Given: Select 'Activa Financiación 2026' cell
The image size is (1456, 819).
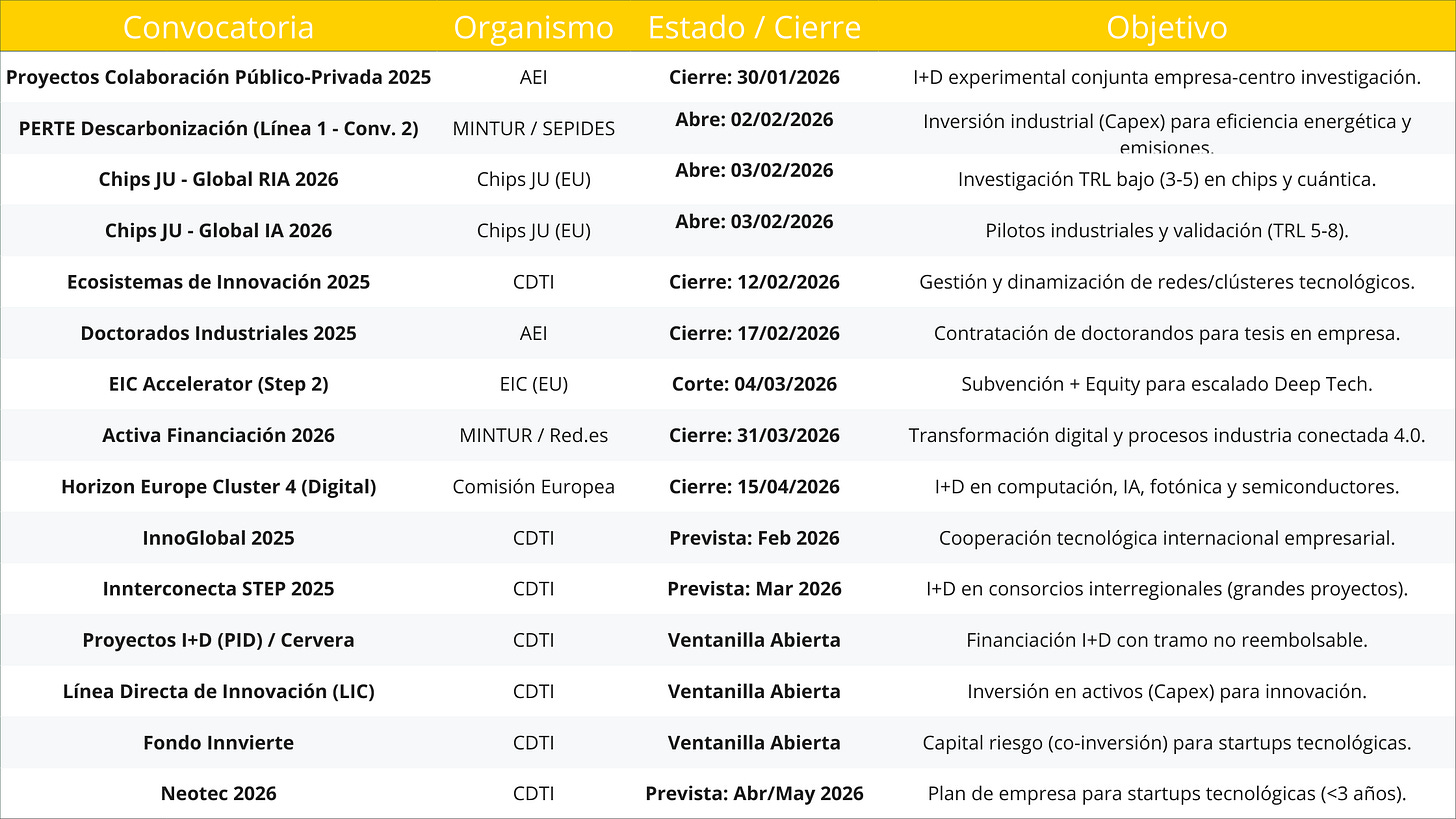Looking at the screenshot, I should click(x=218, y=436).
